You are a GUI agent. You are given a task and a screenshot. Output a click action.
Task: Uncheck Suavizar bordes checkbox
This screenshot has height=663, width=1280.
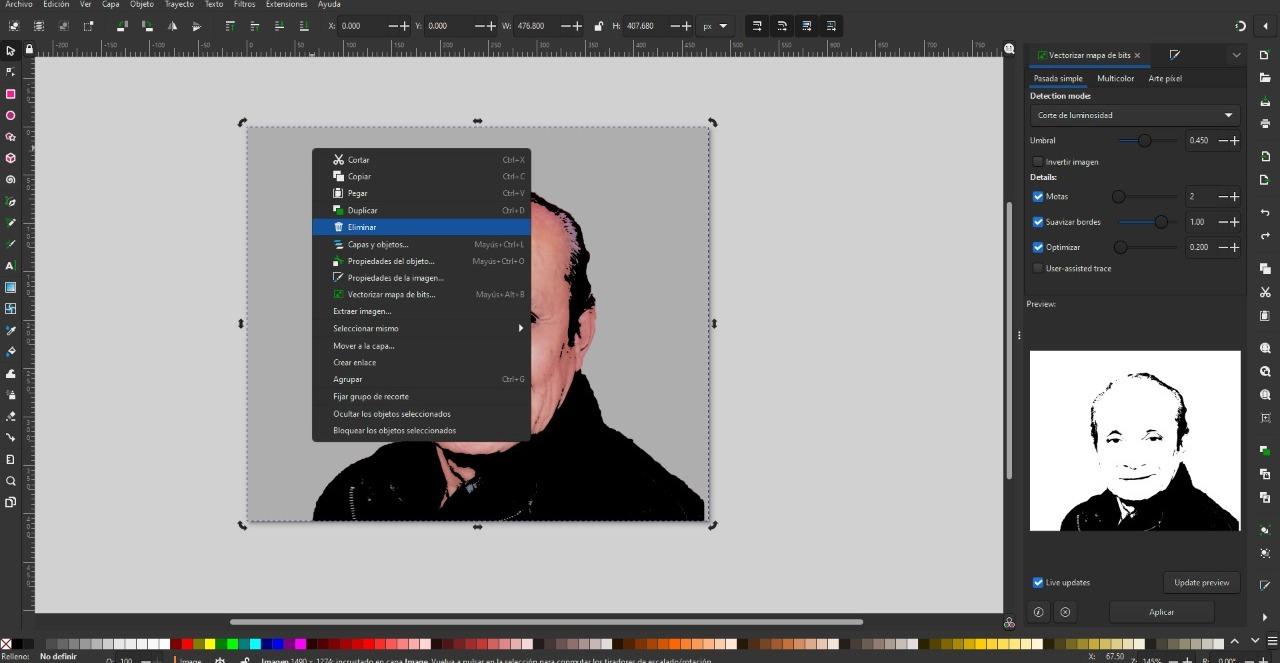[1038, 222]
